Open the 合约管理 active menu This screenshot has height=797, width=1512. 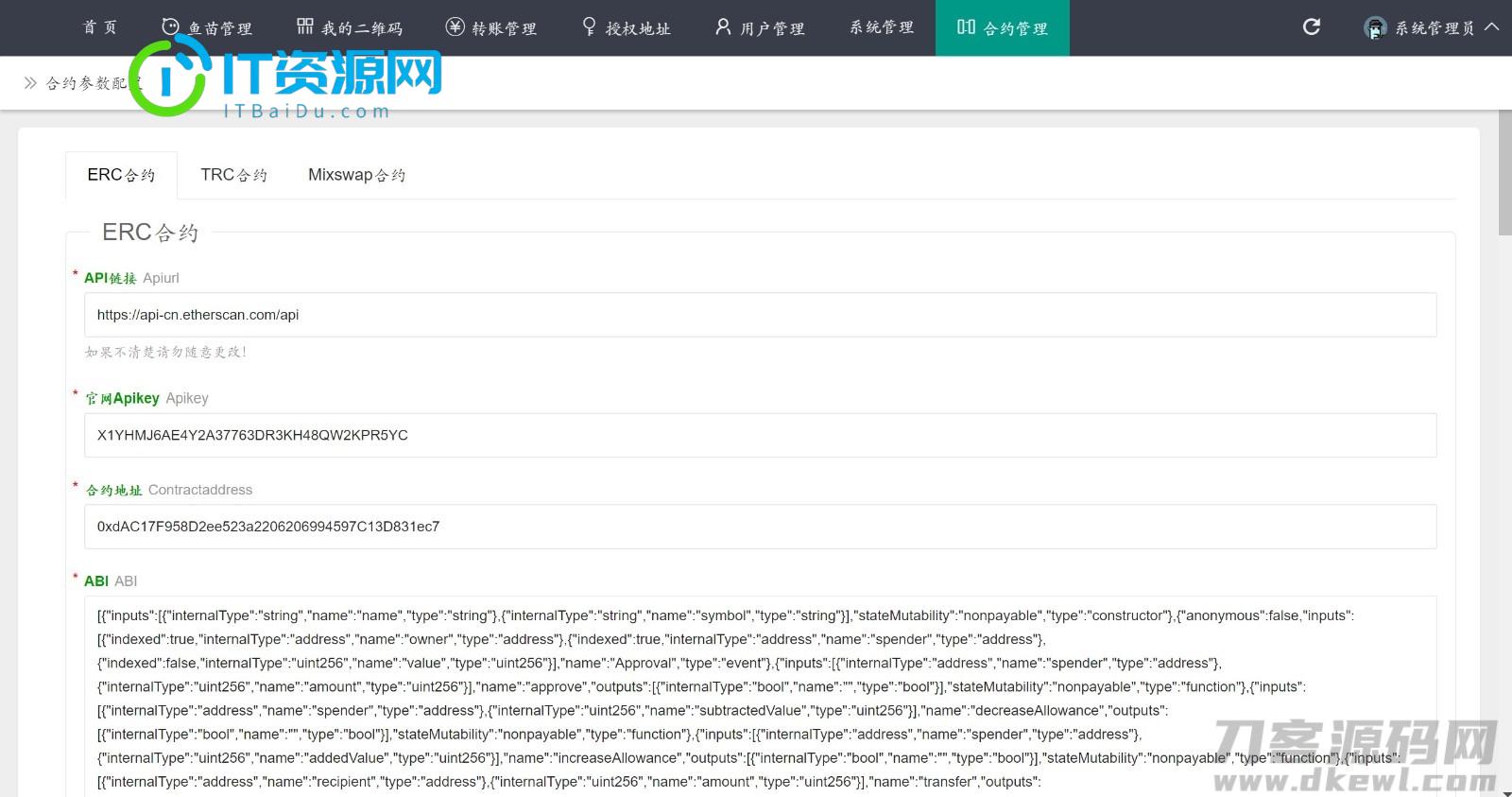[1003, 27]
